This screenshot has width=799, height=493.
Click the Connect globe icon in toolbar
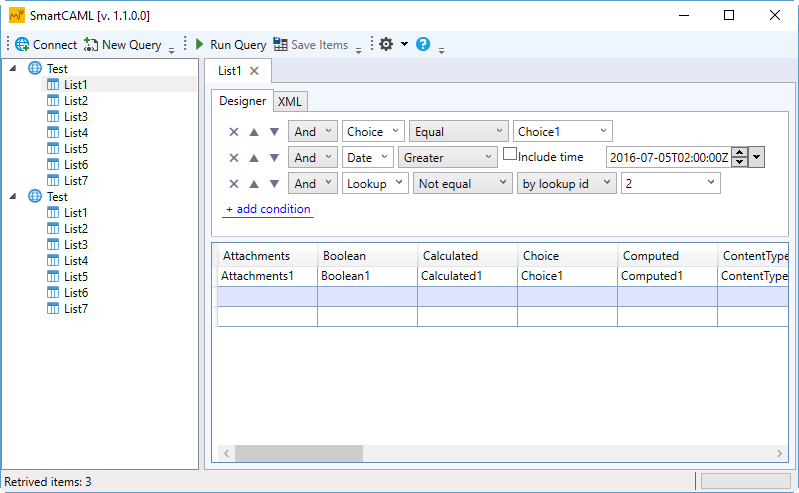click(22, 45)
